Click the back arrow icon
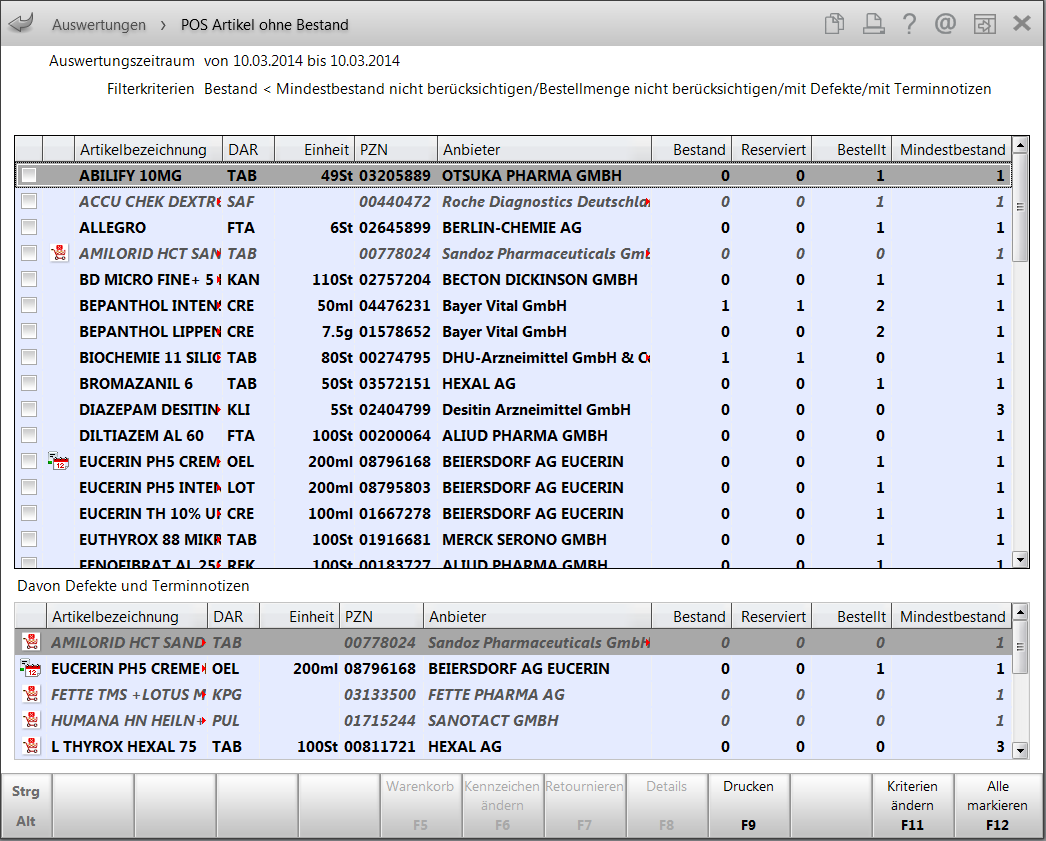The image size is (1046, 841). click(22, 23)
